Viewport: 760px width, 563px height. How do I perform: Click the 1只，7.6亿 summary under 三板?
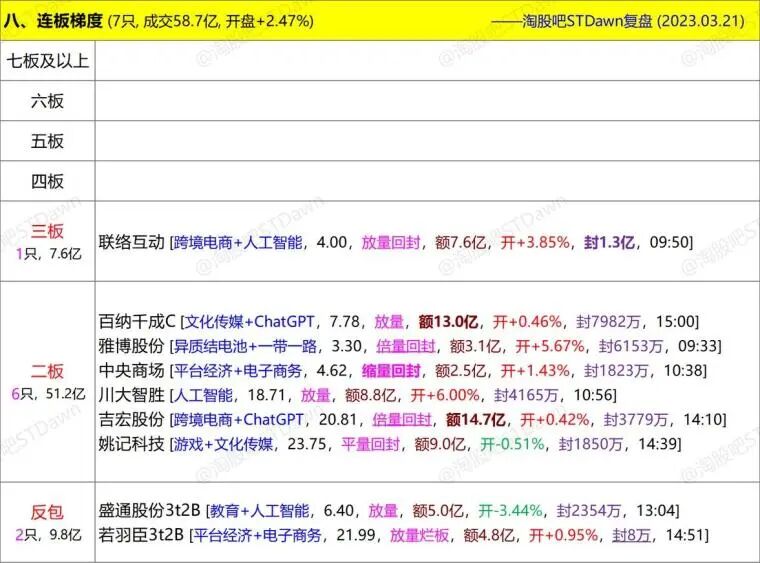click(x=48, y=253)
